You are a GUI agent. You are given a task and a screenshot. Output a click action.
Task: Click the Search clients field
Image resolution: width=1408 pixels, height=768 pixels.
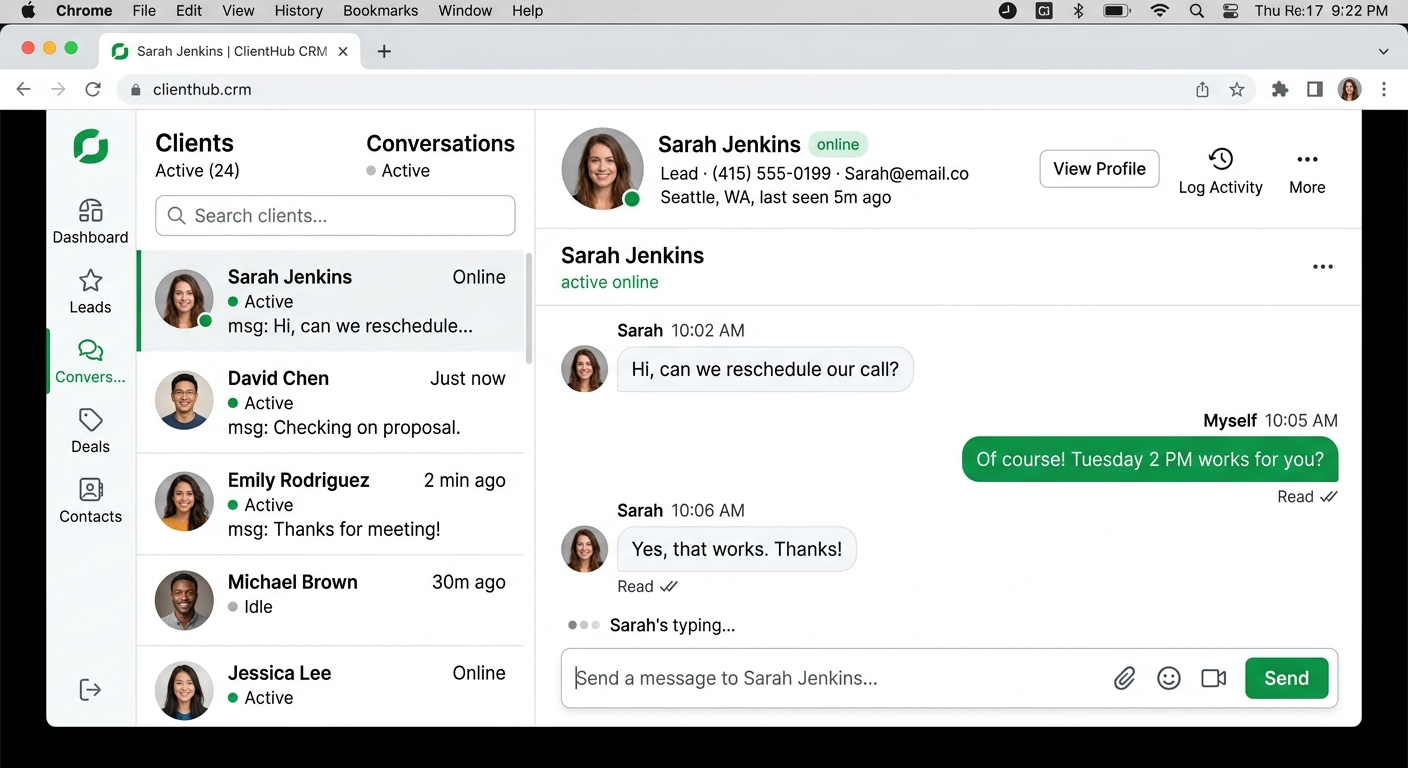click(335, 216)
